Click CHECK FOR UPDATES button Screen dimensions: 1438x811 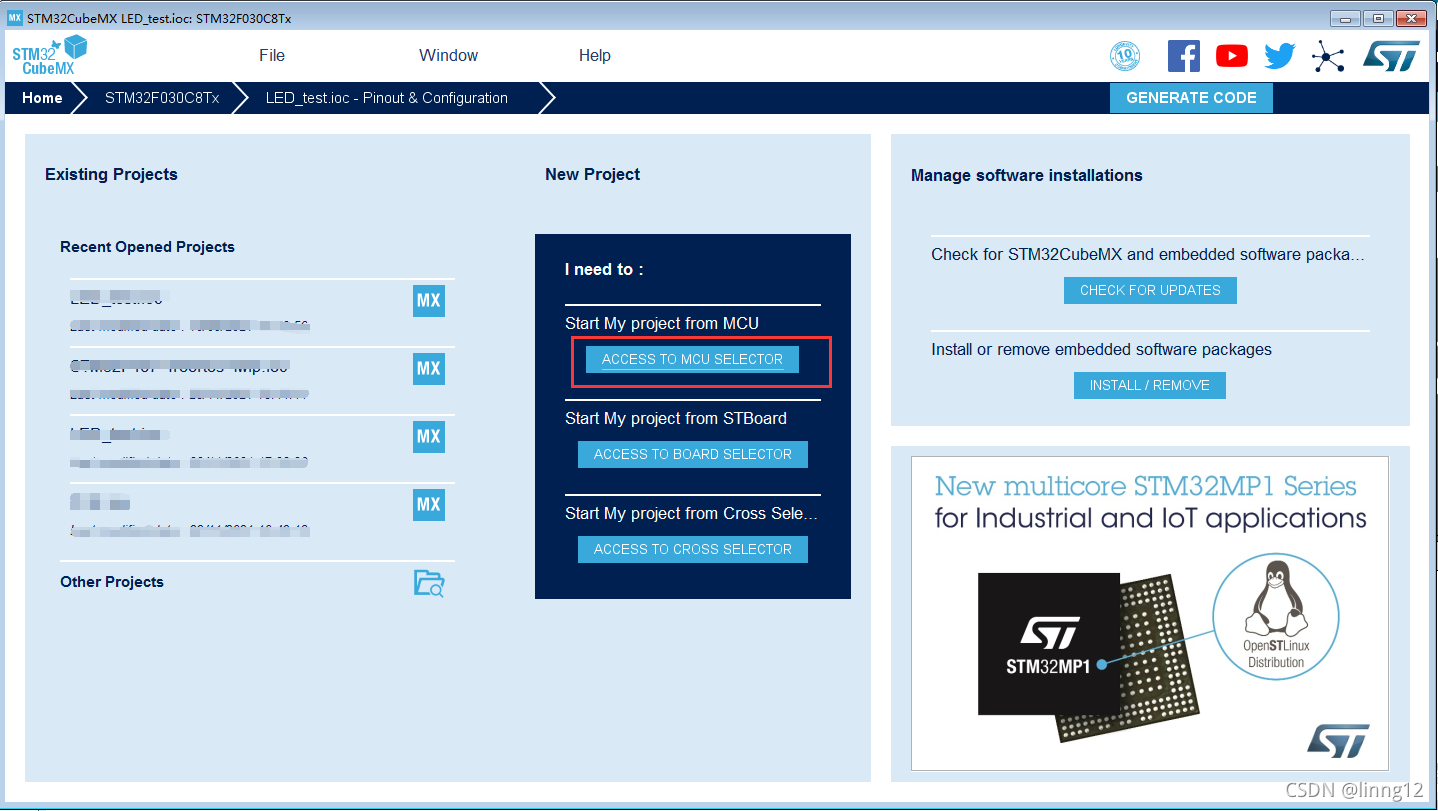(1150, 290)
